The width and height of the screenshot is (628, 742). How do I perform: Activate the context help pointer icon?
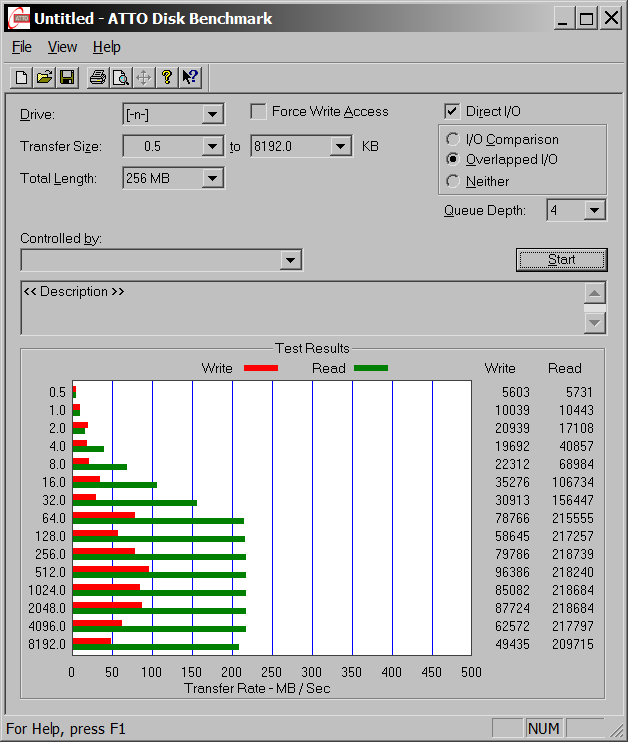tap(190, 77)
